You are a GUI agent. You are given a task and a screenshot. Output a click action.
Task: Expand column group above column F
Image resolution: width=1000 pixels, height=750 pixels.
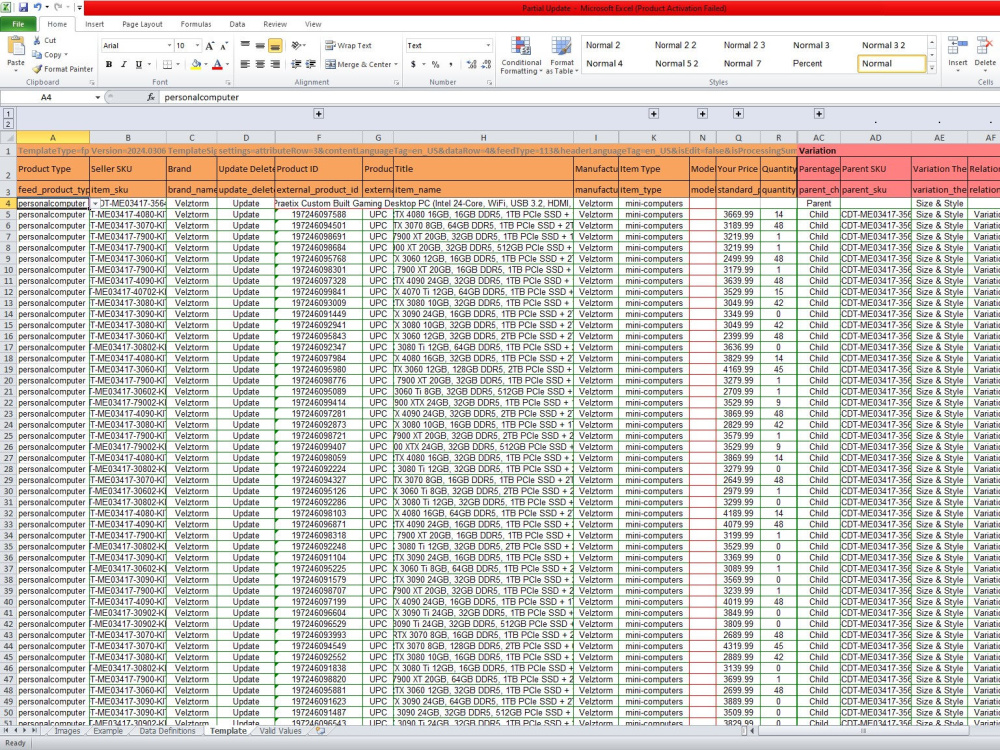pos(319,114)
